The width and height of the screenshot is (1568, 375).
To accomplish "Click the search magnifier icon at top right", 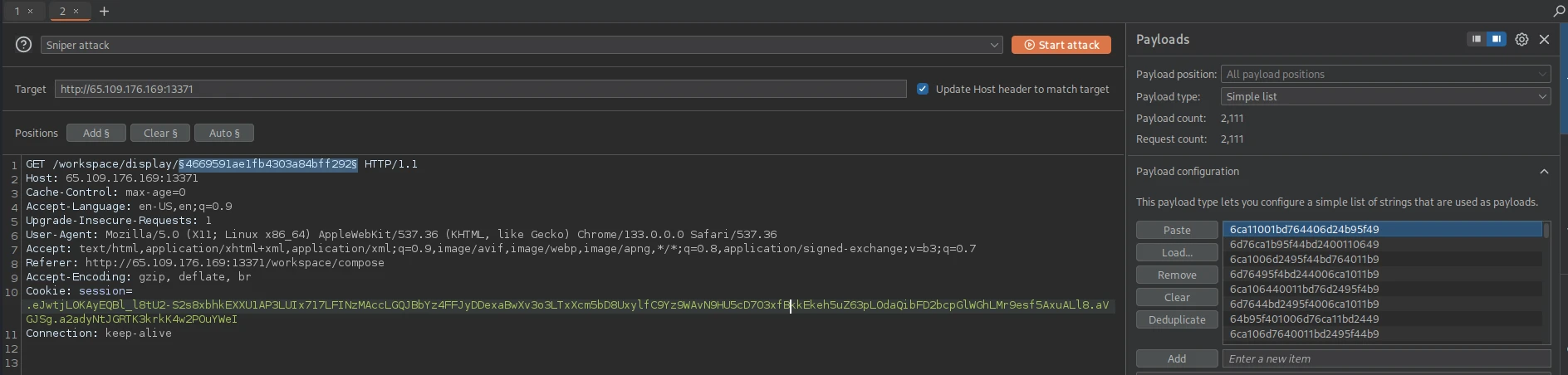I will (1559, 12).
